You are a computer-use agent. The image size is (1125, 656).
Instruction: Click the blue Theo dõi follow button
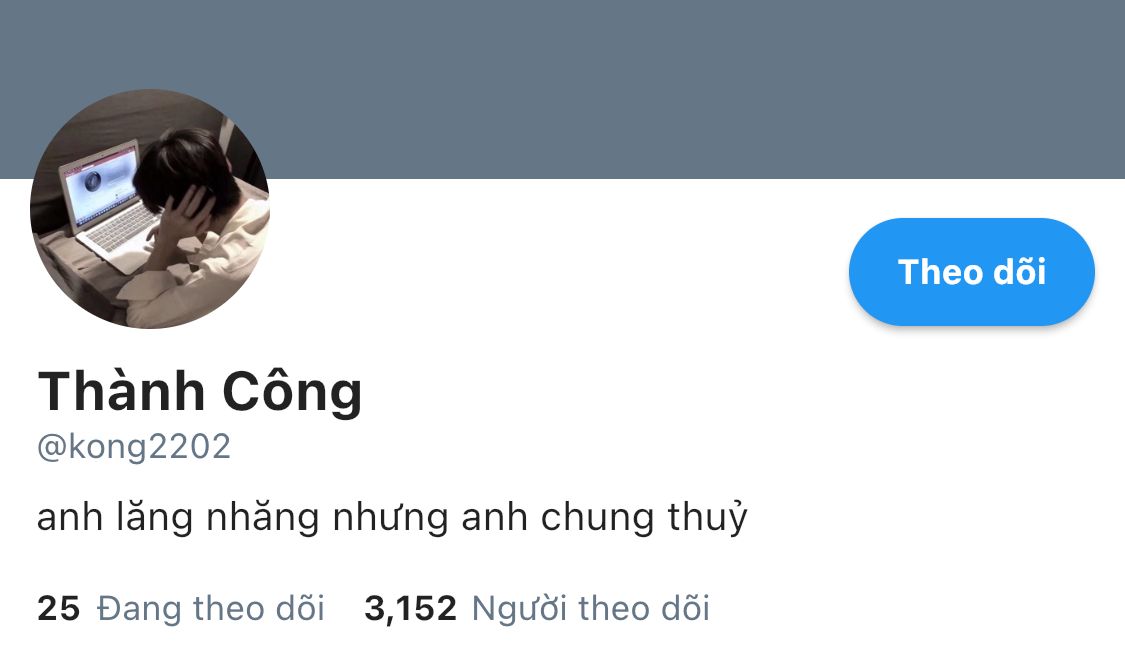(x=971, y=272)
